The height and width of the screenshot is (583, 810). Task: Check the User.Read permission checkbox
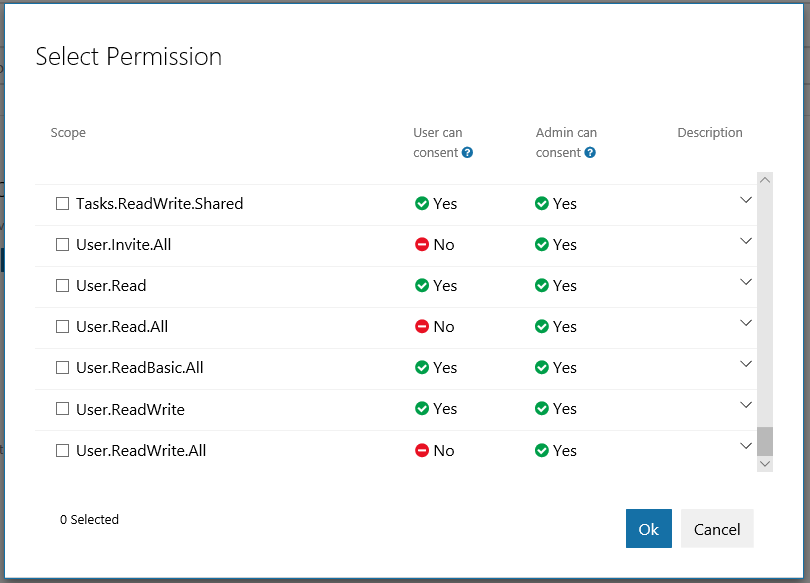coord(63,286)
